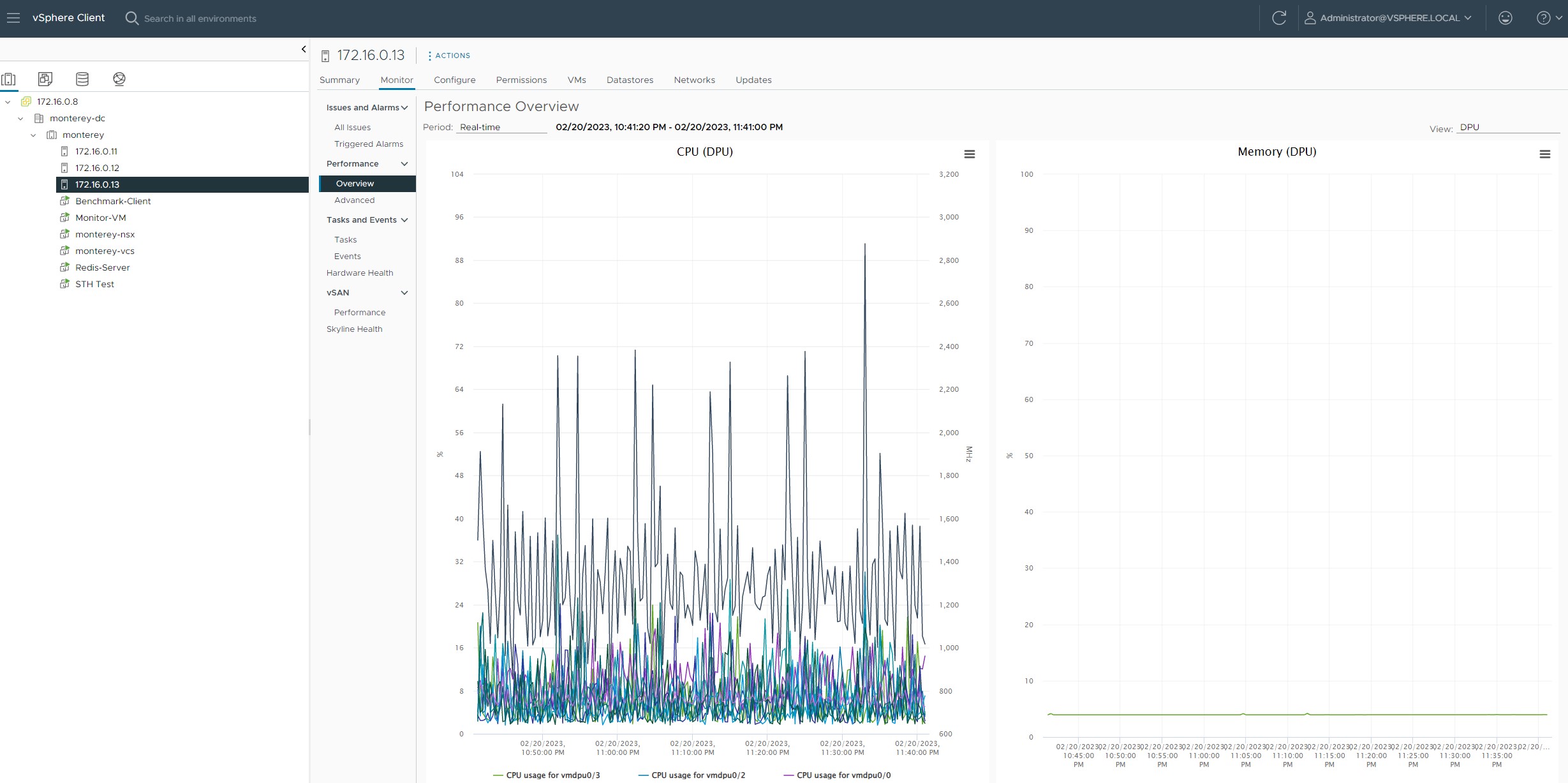Click the Hosts and Clusters inventory icon
The height and width of the screenshot is (783, 1568).
[9, 79]
